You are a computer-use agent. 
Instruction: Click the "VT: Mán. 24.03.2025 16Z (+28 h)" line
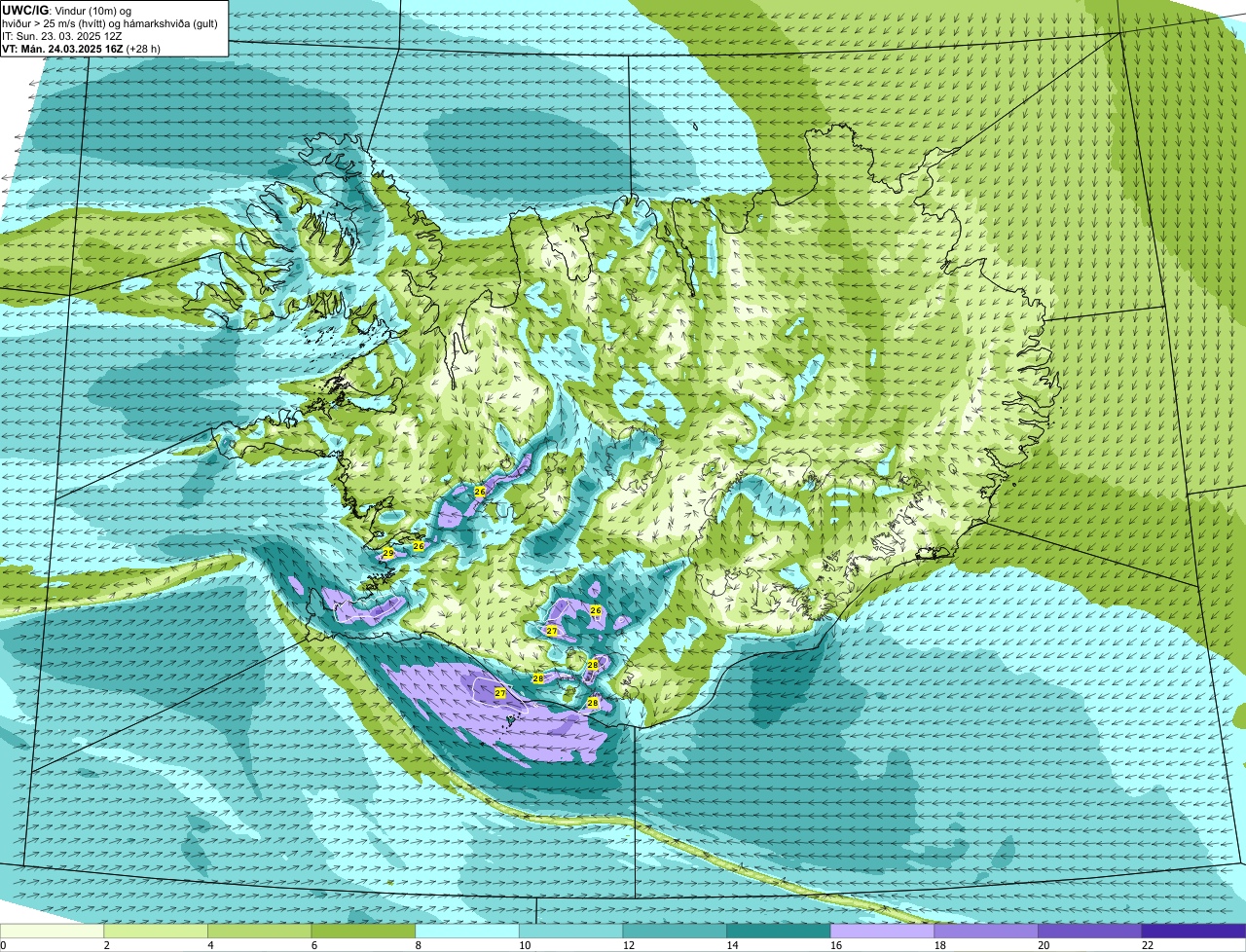point(81,49)
